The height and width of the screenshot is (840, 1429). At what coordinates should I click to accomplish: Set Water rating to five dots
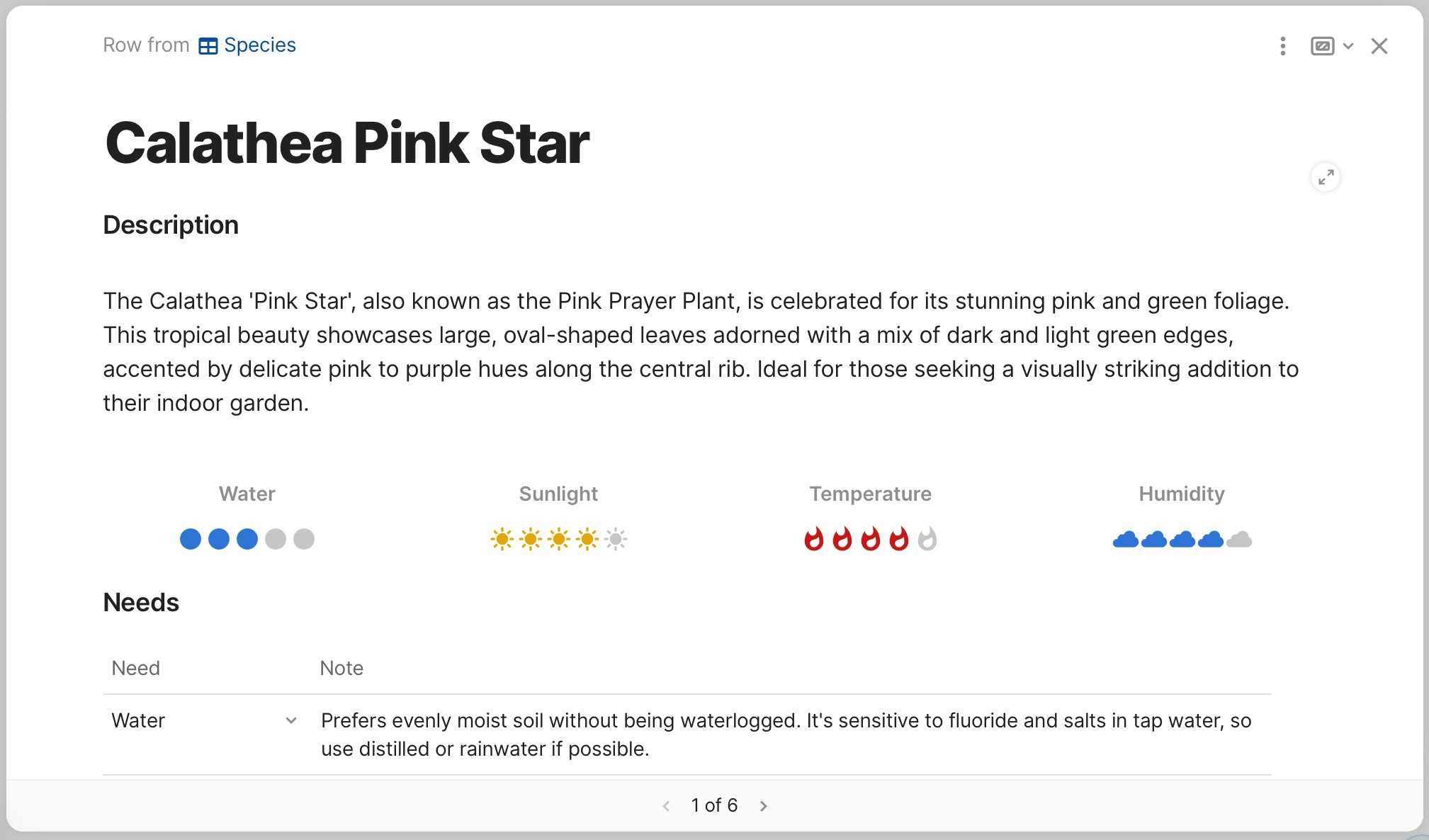coord(304,539)
